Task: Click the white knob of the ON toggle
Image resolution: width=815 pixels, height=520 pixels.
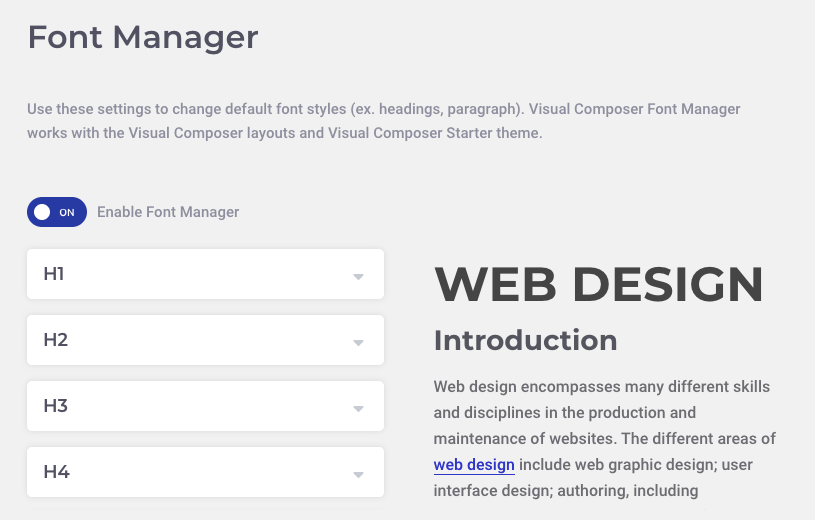Action: [x=42, y=212]
